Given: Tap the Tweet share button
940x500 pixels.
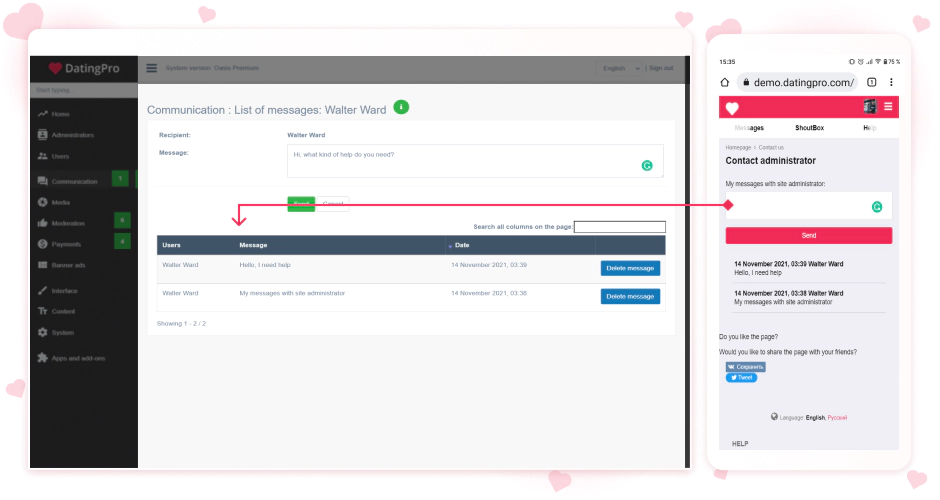Looking at the screenshot, I should tap(742, 378).
